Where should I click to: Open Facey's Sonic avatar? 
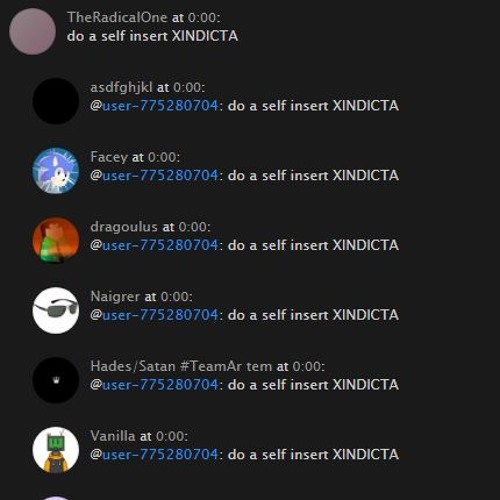(56, 171)
